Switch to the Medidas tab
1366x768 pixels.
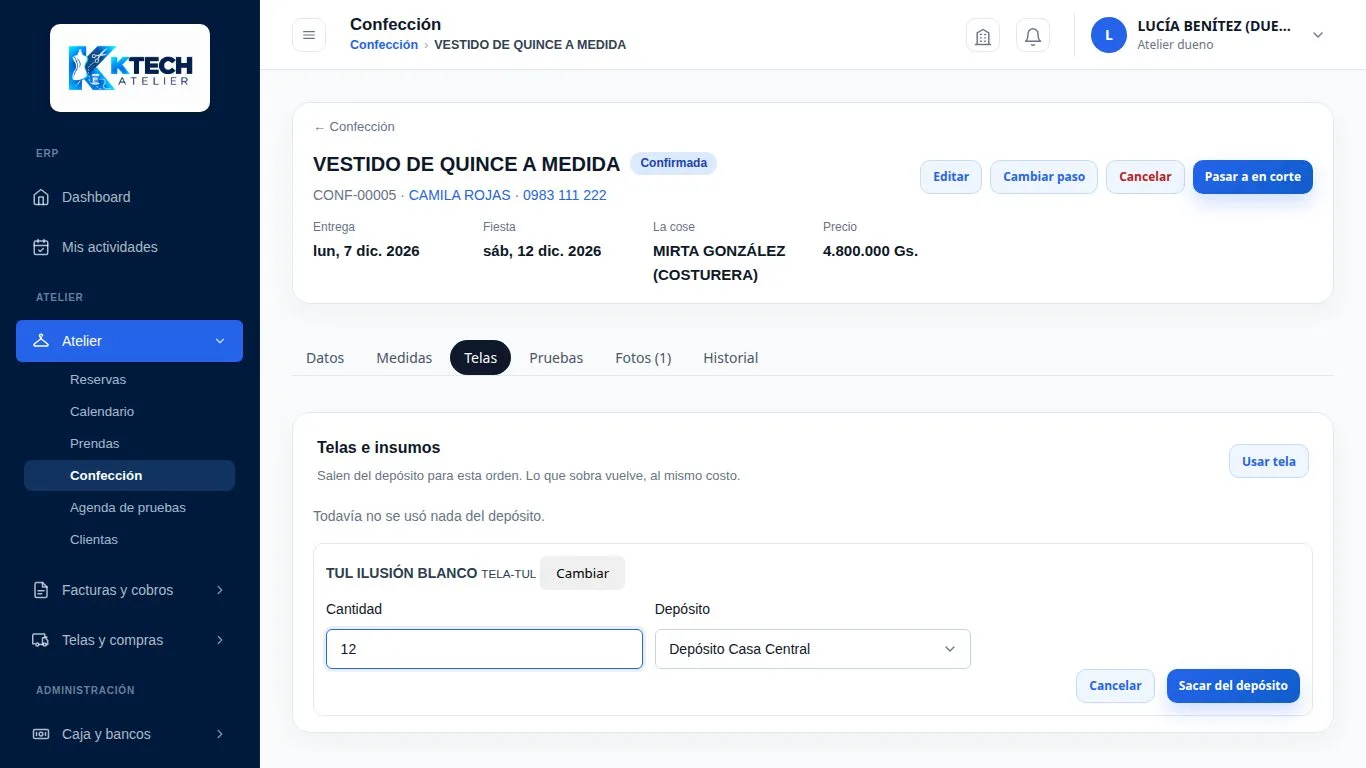click(x=404, y=358)
